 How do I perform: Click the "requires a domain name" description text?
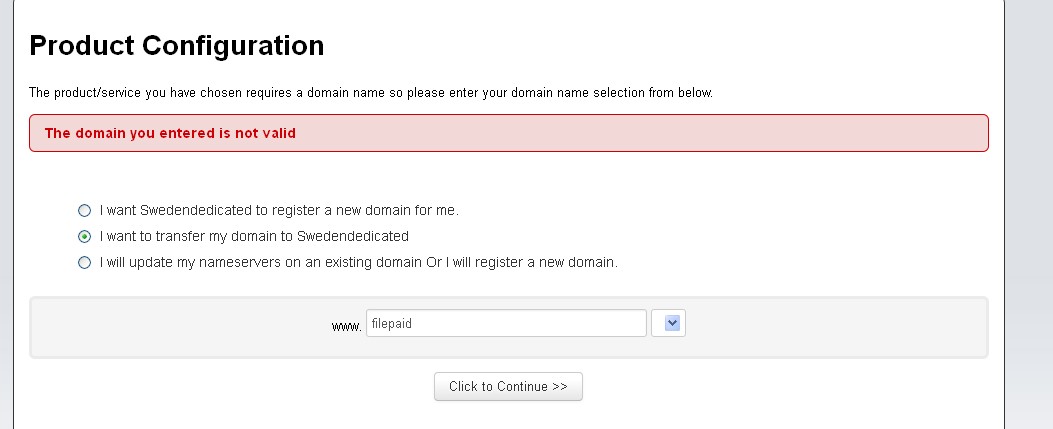tap(370, 93)
